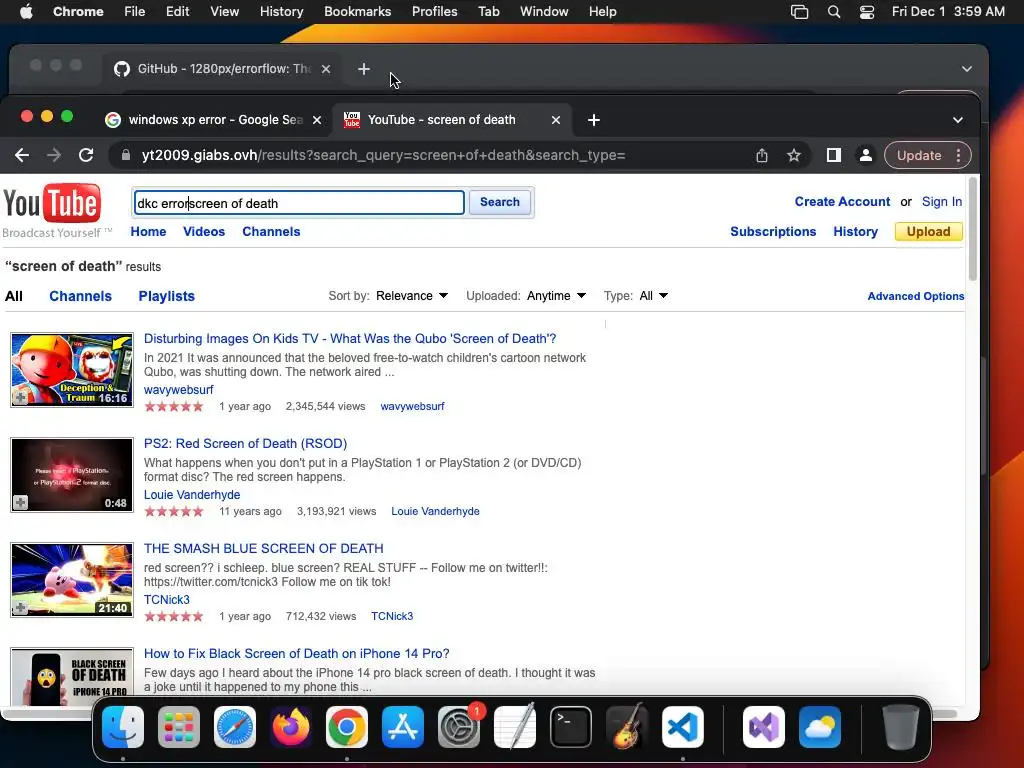
Task: Open the Chrome side panel icon
Action: [833, 155]
